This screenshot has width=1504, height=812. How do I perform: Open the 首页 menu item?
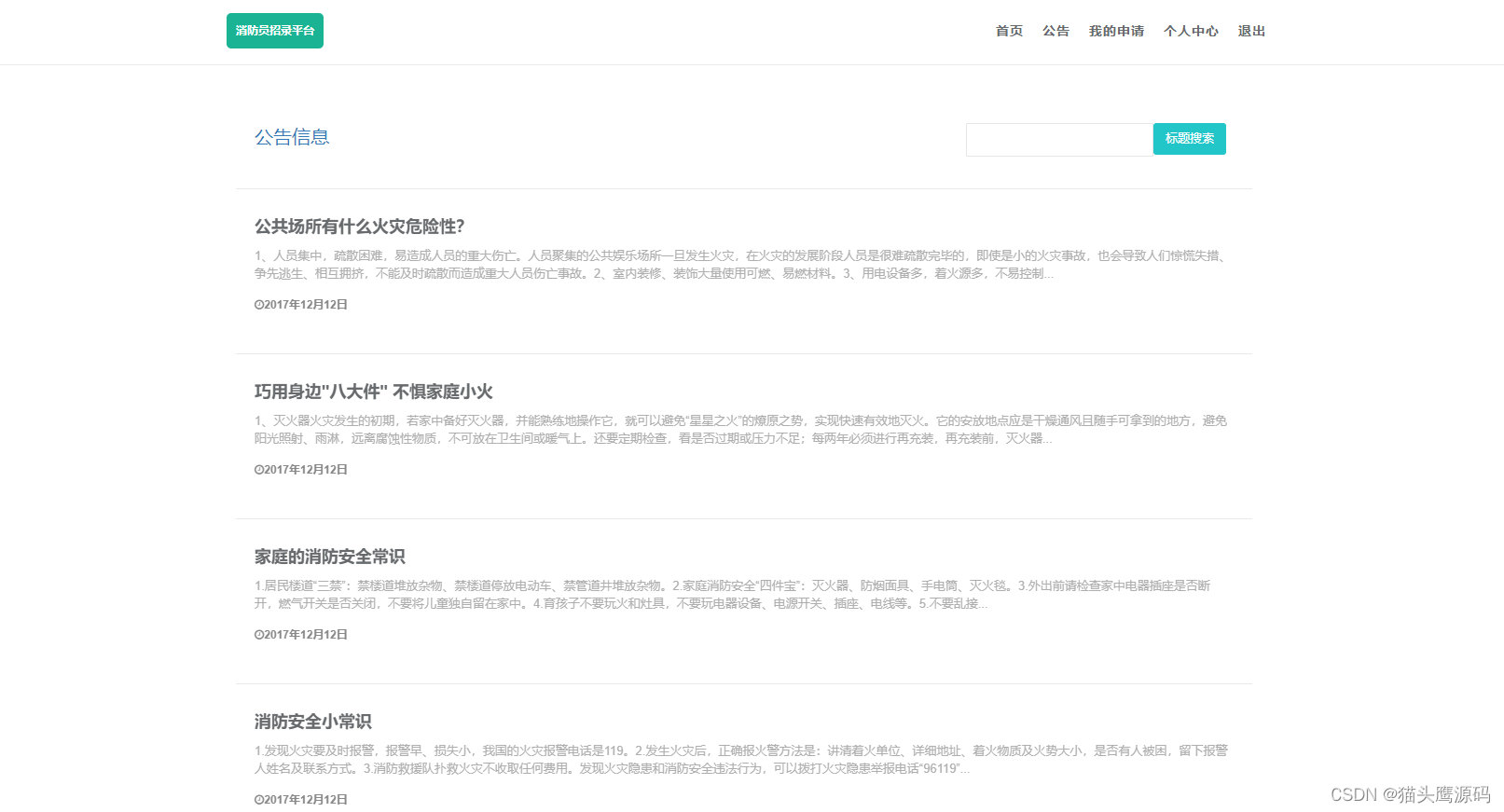click(x=1009, y=31)
